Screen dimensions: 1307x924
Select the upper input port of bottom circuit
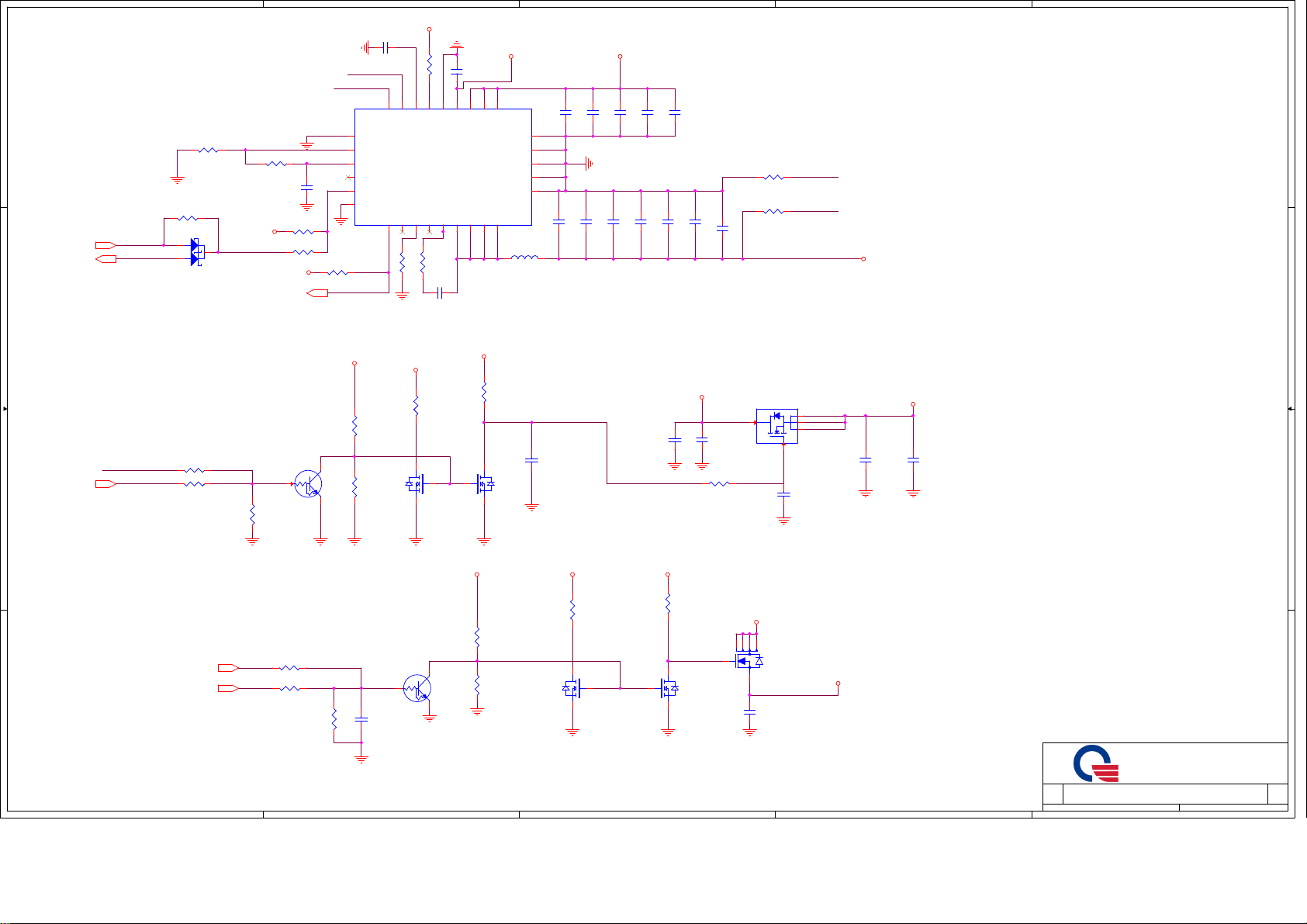pyautogui.click(x=228, y=667)
